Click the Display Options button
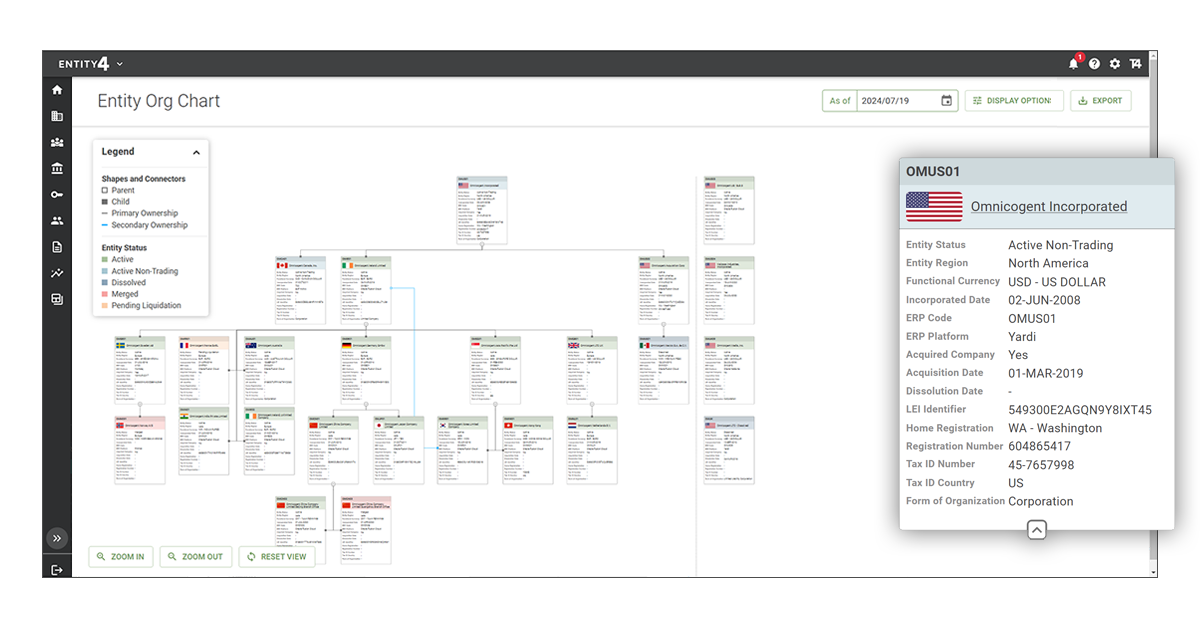The width and height of the screenshot is (1200, 628). pyautogui.click(x=1012, y=101)
